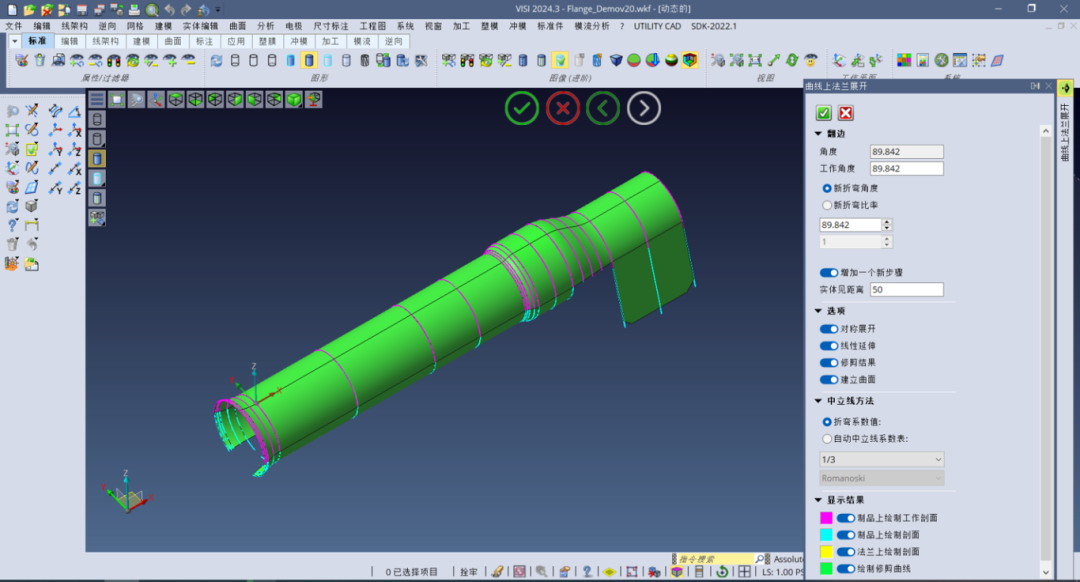Click the selected shaded cylinder in viewport side bar
1080x582 pixels.
coord(97,158)
